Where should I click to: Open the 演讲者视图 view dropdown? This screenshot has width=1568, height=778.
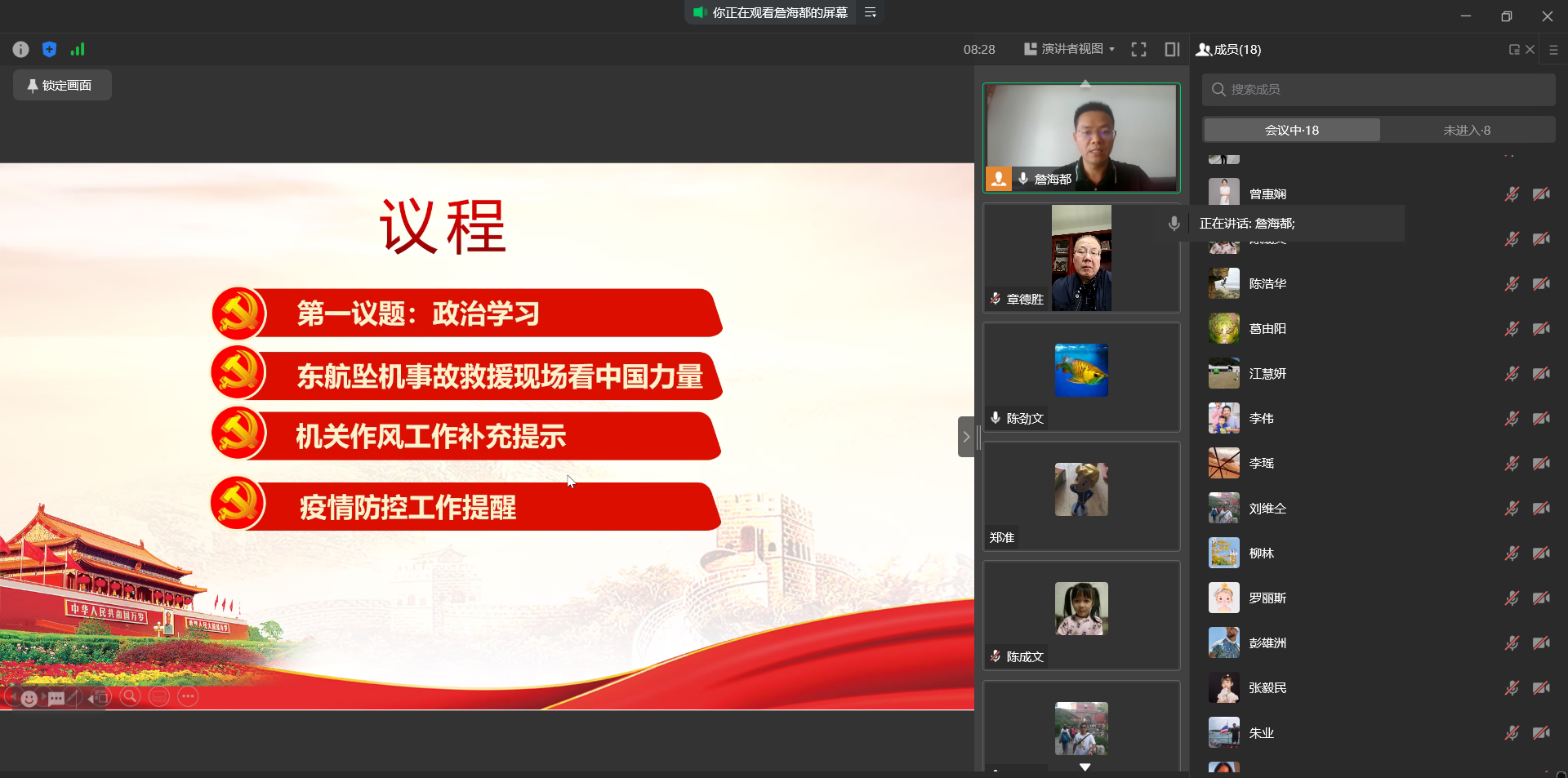(x=1070, y=49)
